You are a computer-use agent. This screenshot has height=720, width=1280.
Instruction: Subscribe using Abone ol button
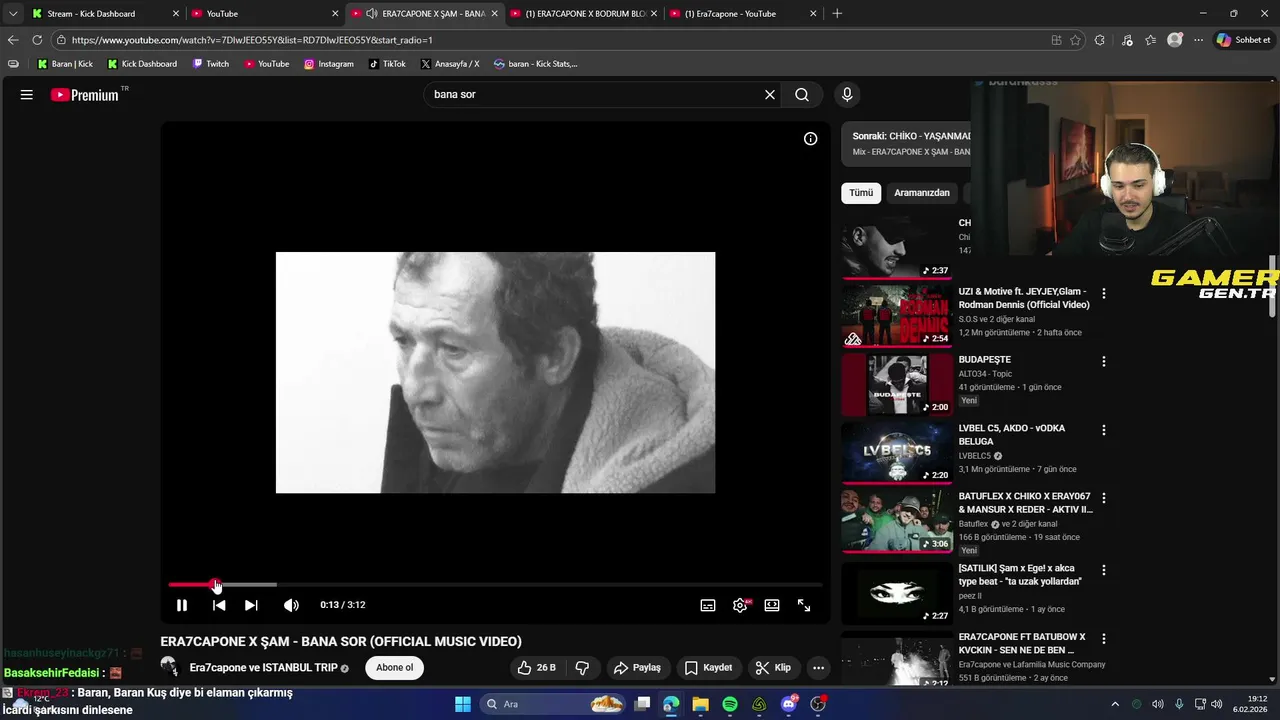pyautogui.click(x=394, y=668)
